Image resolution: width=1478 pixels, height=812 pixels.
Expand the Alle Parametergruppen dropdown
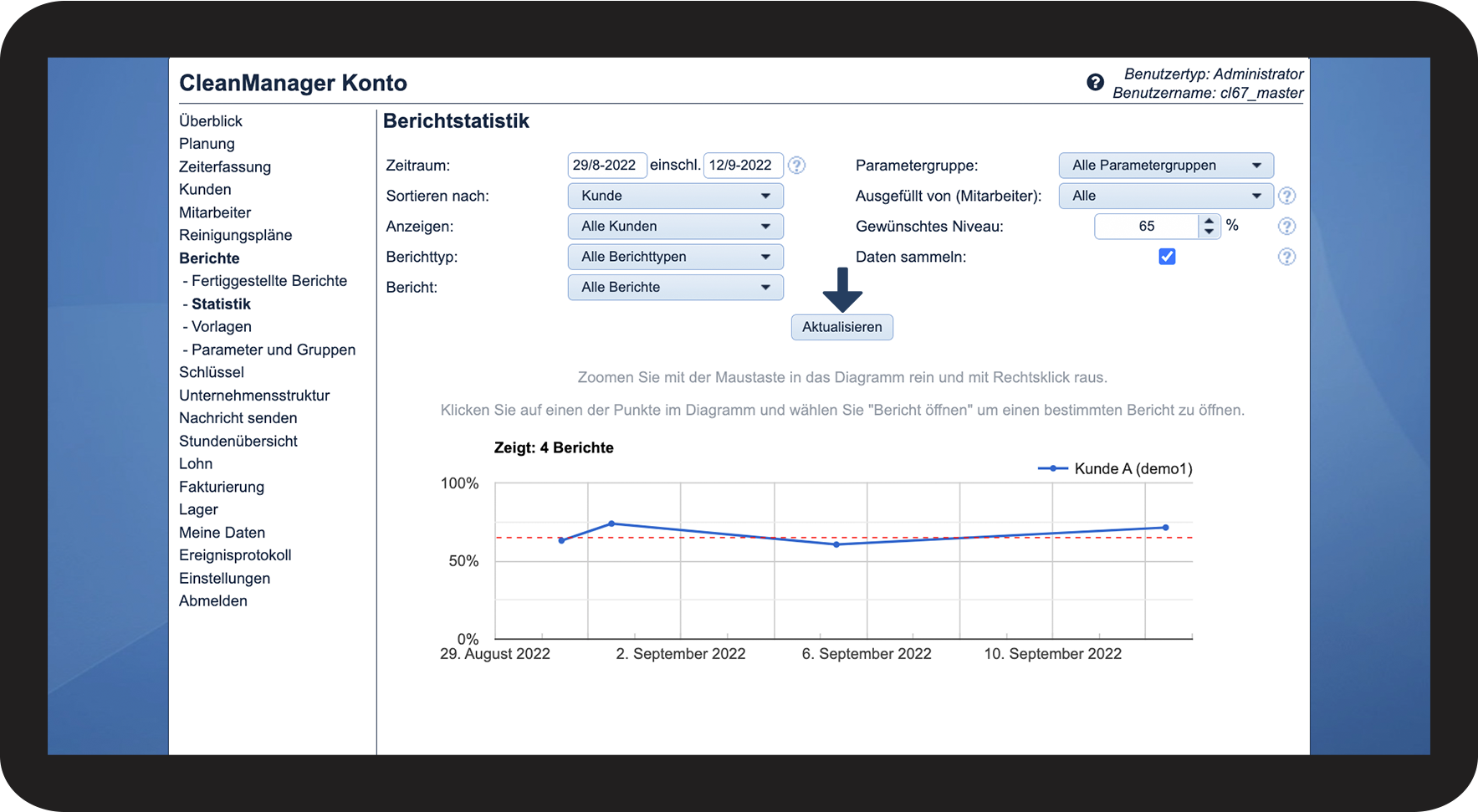[x=1165, y=166]
